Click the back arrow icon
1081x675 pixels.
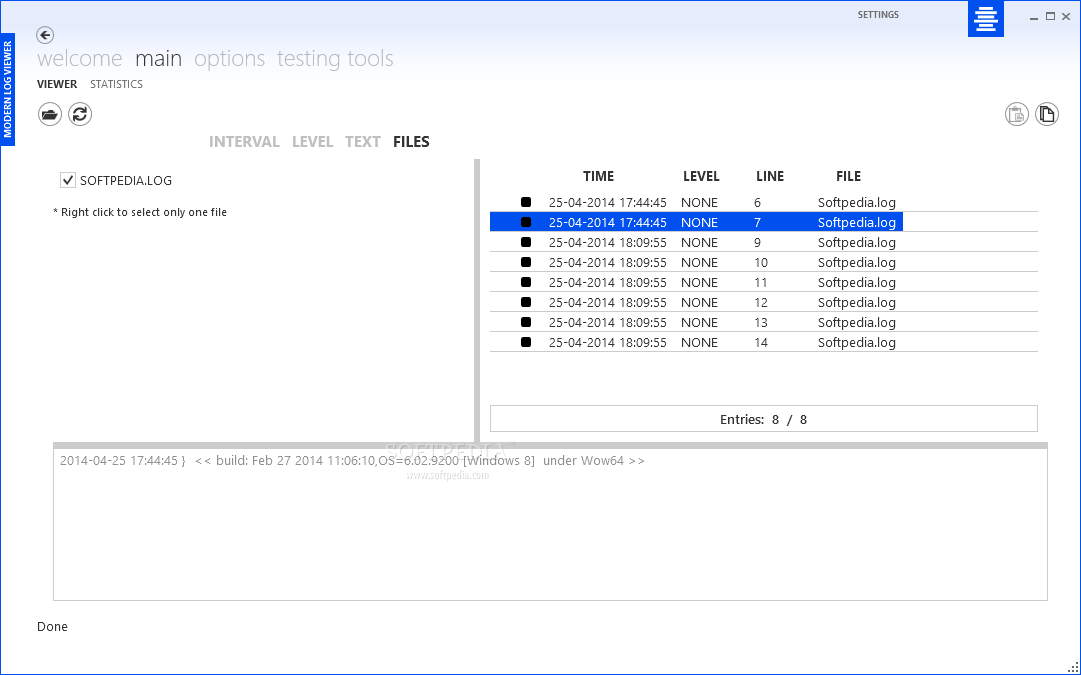click(x=45, y=34)
